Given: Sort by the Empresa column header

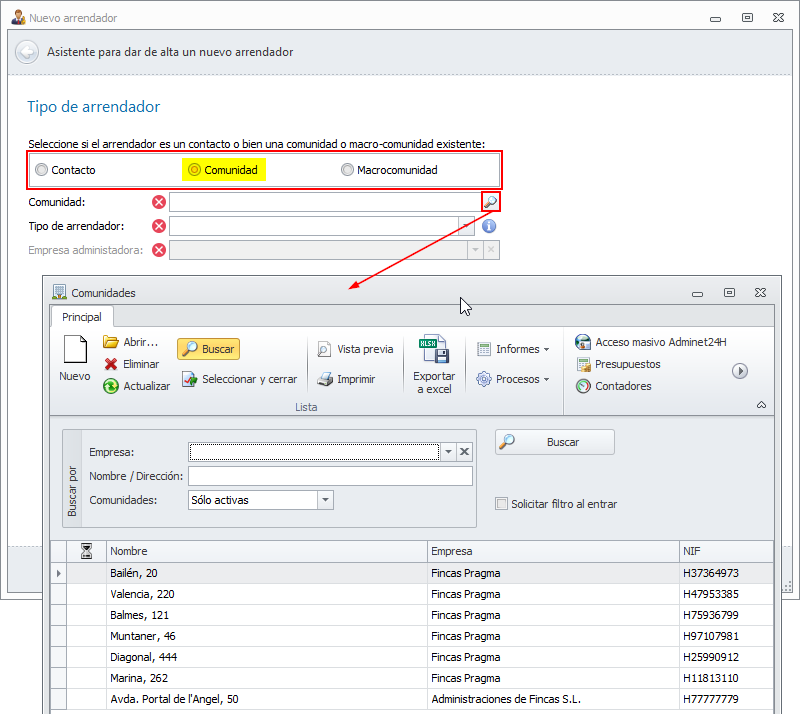Looking at the screenshot, I should coord(553,551).
